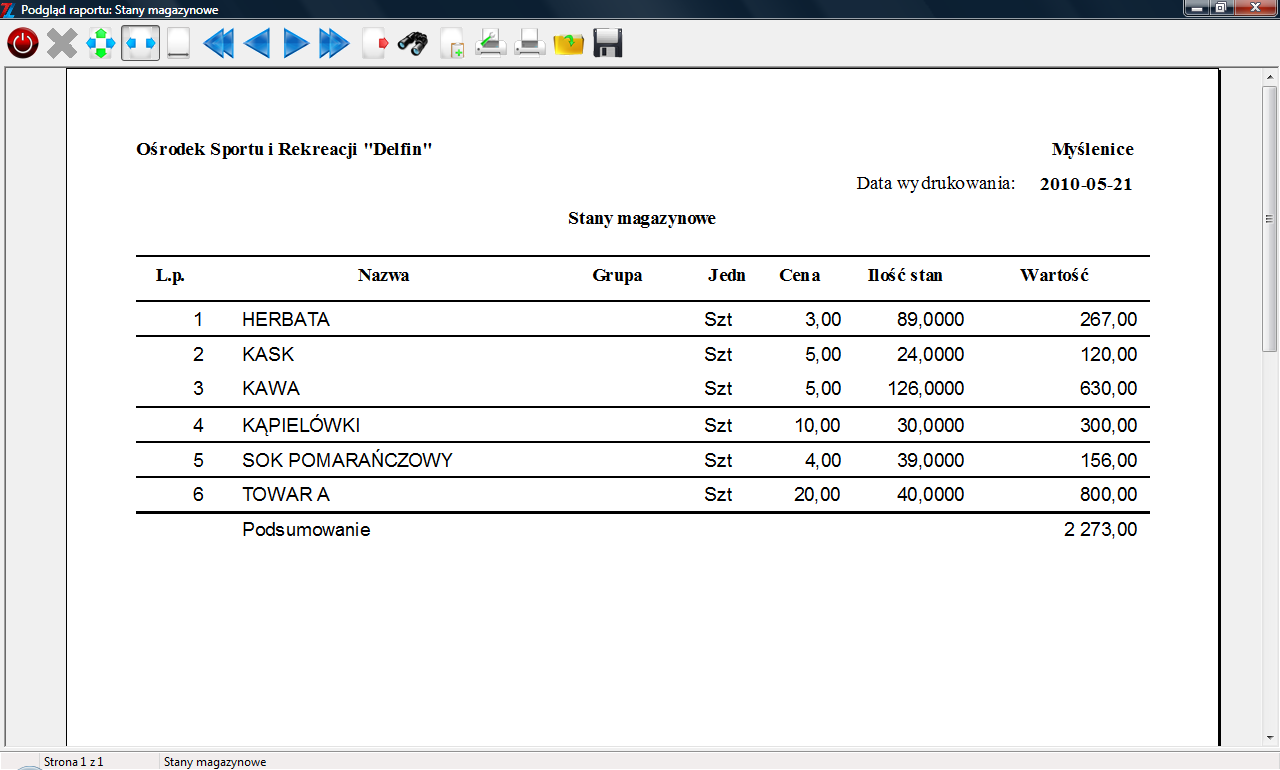Click the red power button to close preview

23,43
